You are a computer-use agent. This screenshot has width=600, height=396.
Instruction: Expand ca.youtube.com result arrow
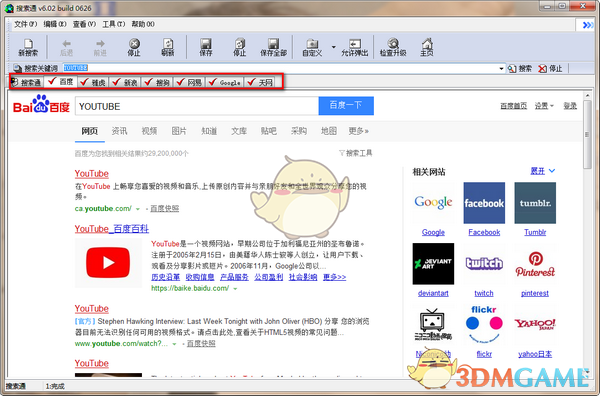pos(138,209)
